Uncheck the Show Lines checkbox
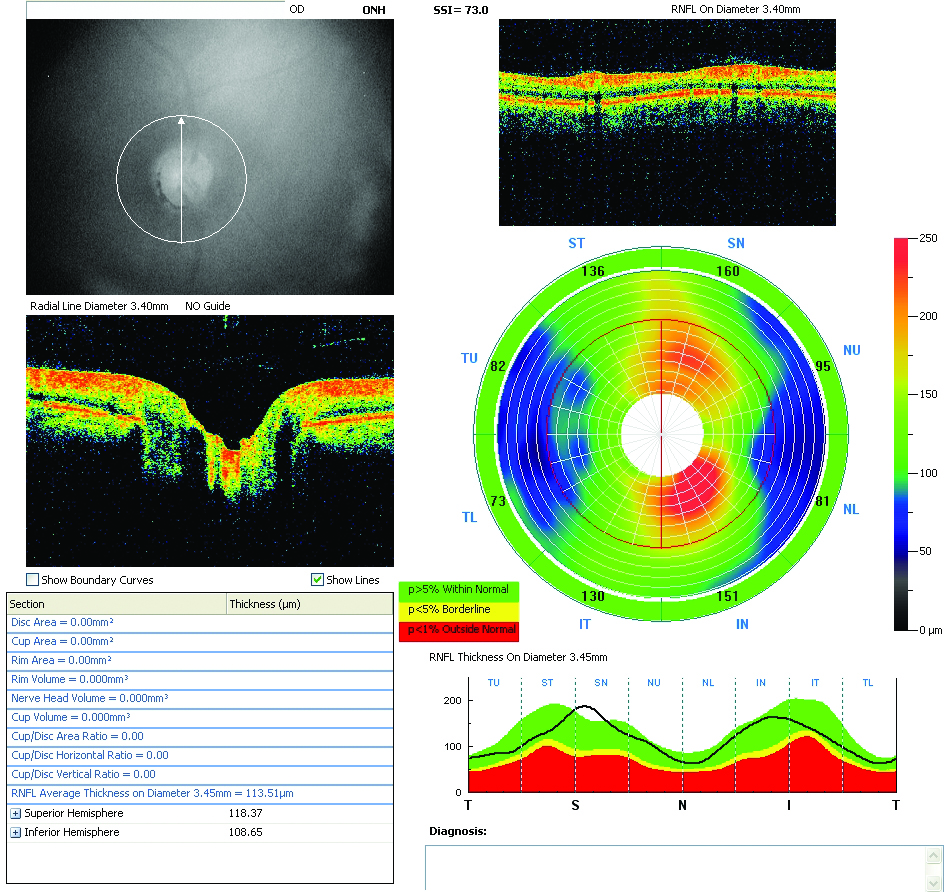This screenshot has width=948, height=892. point(317,579)
